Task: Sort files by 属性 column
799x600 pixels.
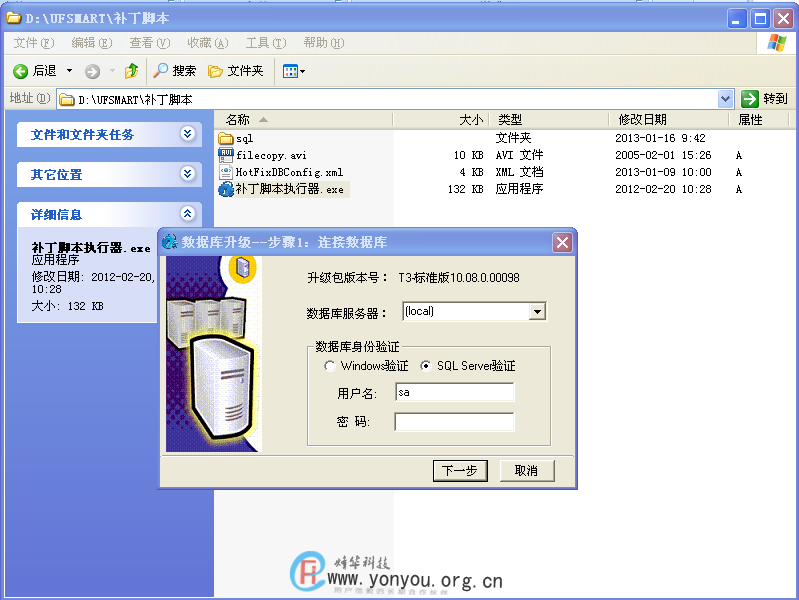Action: 758,120
